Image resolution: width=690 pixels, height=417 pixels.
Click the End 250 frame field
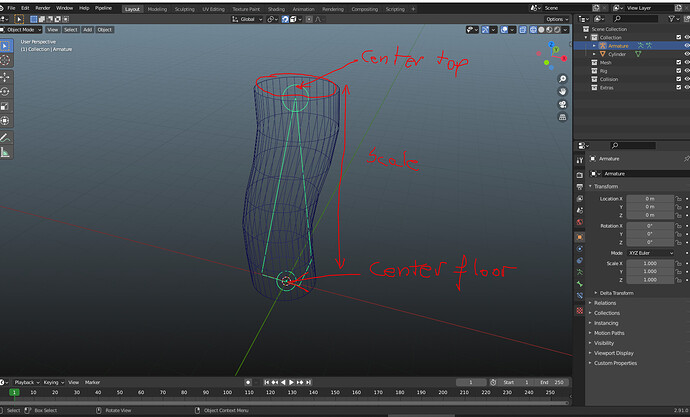point(553,382)
